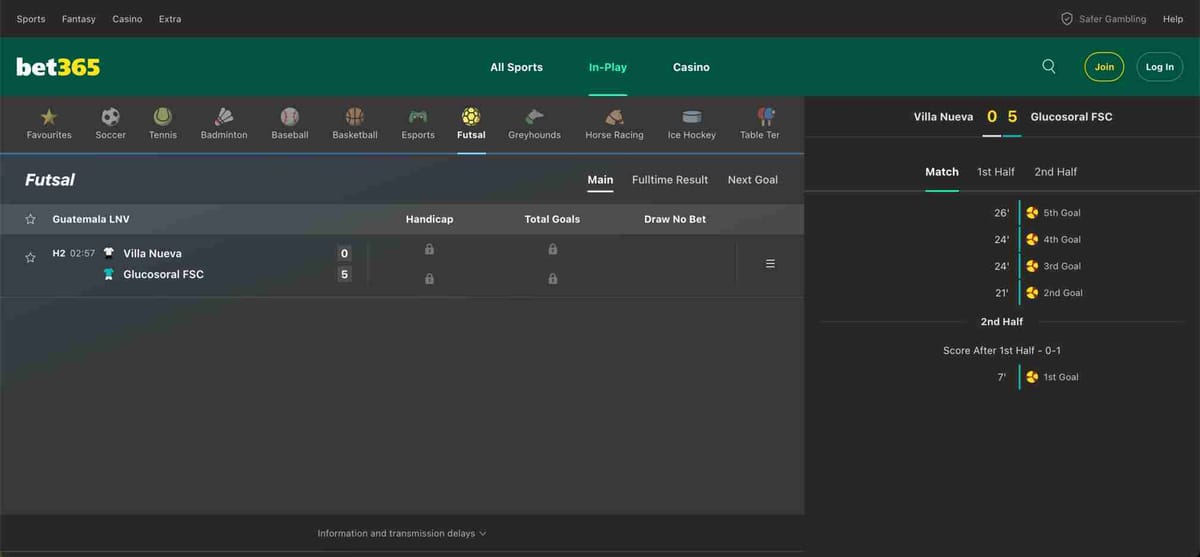Show the 1st Half timeline tab
This screenshot has width=1200, height=557.
[996, 172]
